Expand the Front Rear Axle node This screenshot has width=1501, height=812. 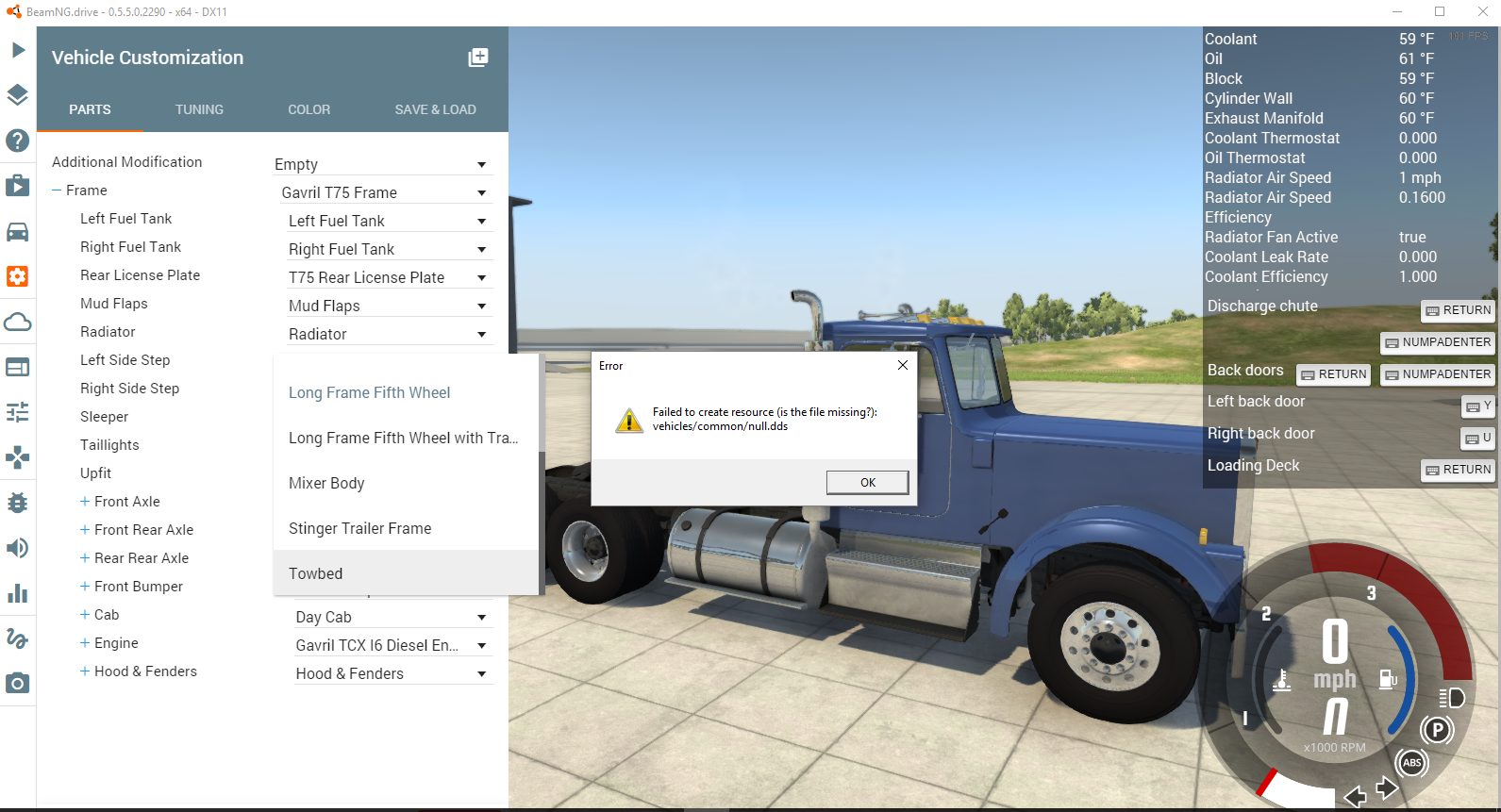85,530
